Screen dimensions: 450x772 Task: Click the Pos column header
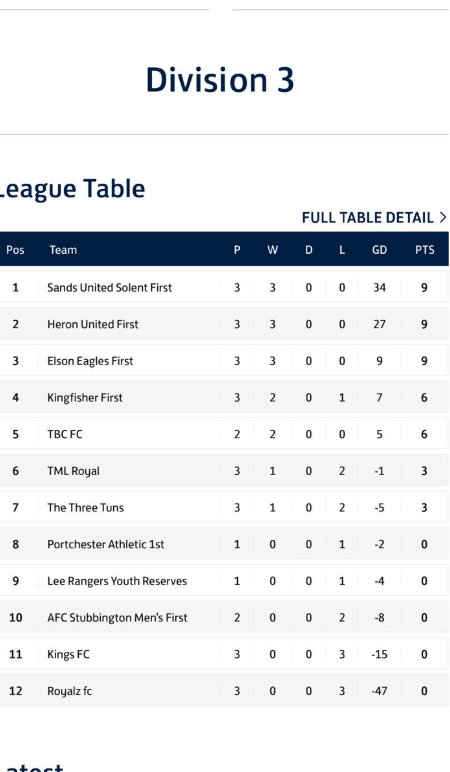tap(15, 250)
